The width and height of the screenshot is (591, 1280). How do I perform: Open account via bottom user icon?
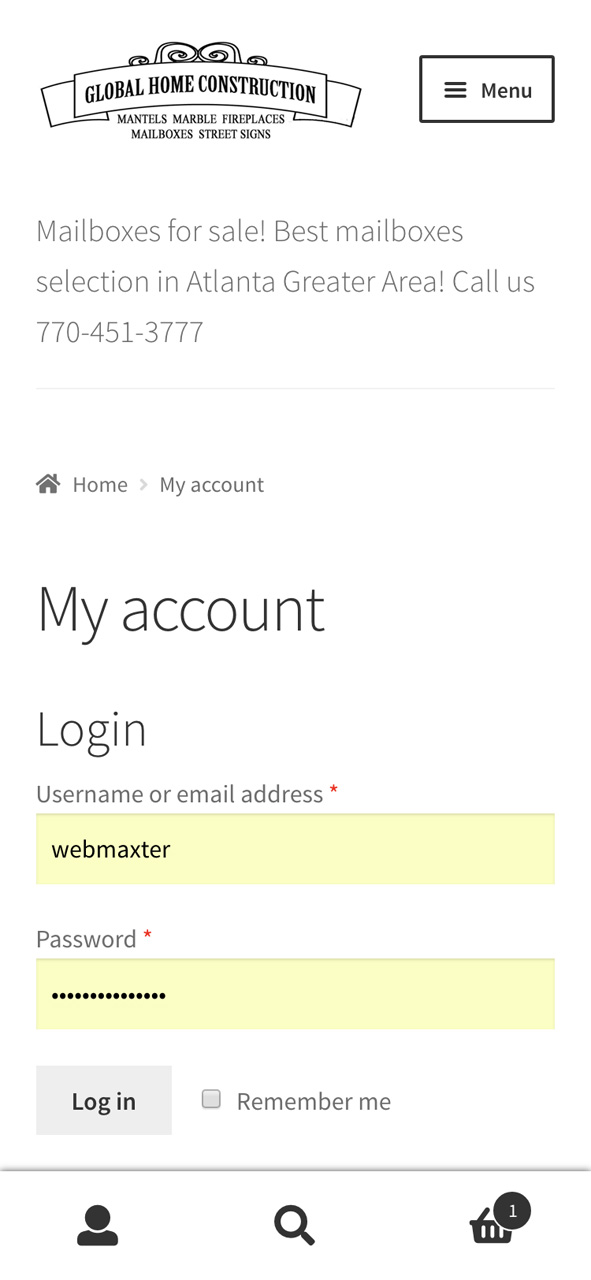pos(98,1226)
